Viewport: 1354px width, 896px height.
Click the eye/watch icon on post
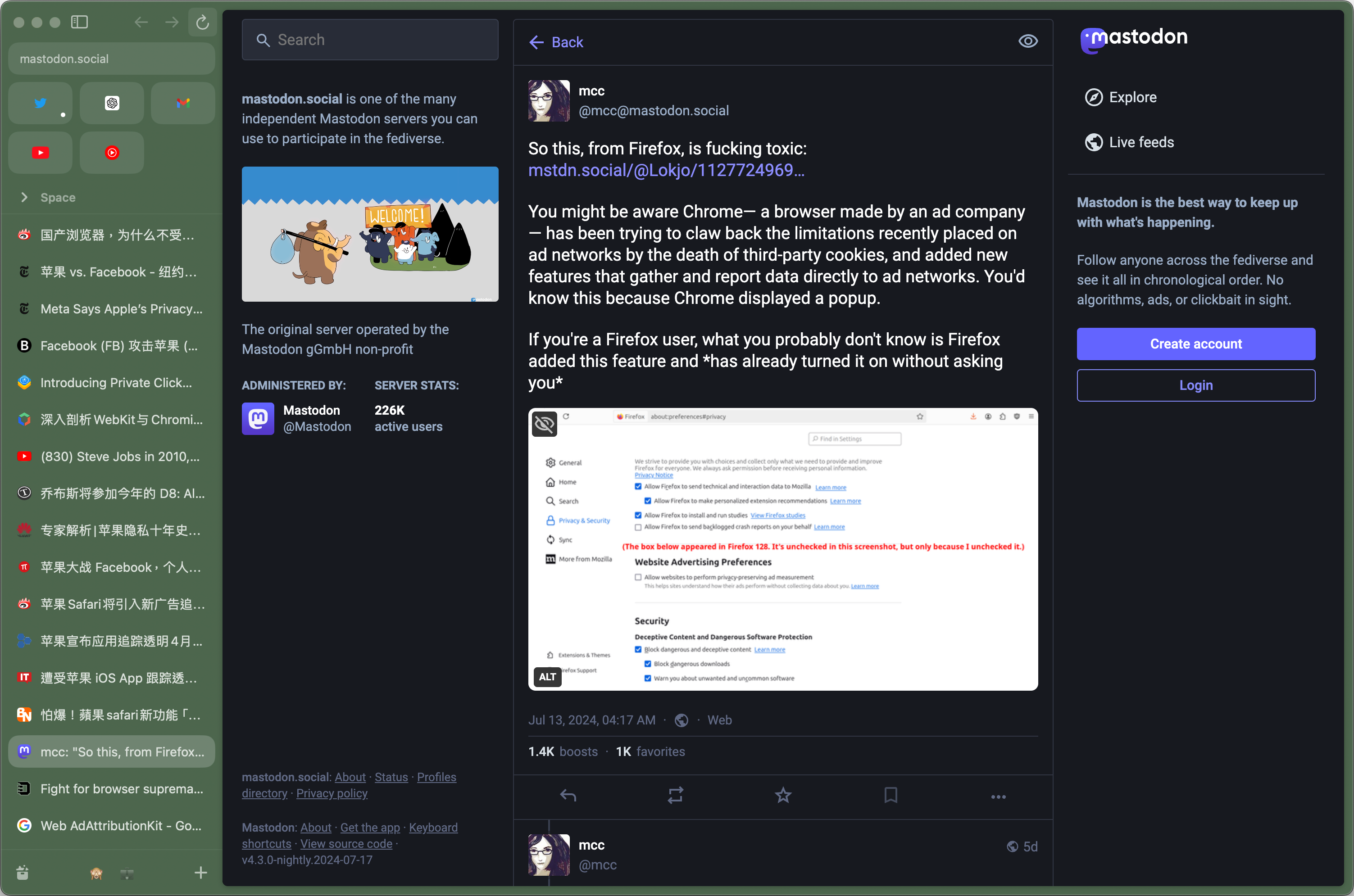pyautogui.click(x=1028, y=42)
